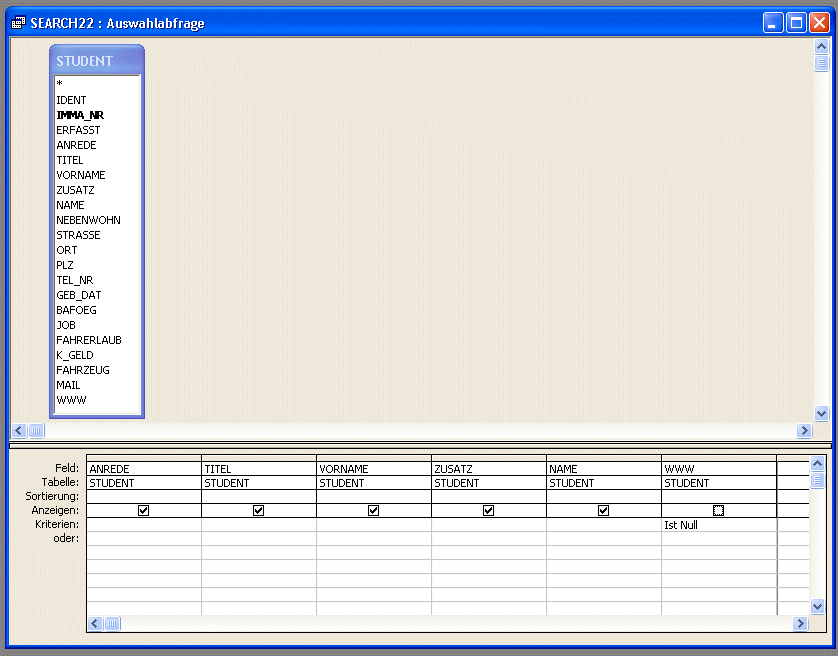Screen dimensions: 838x656
Task: Click Sortierung cell for NAME column
Action: coord(603,497)
